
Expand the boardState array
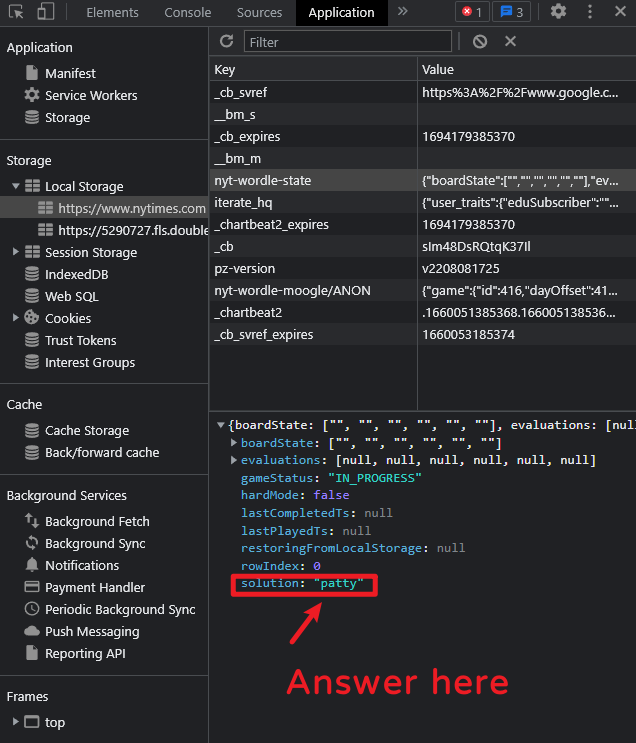(234, 443)
